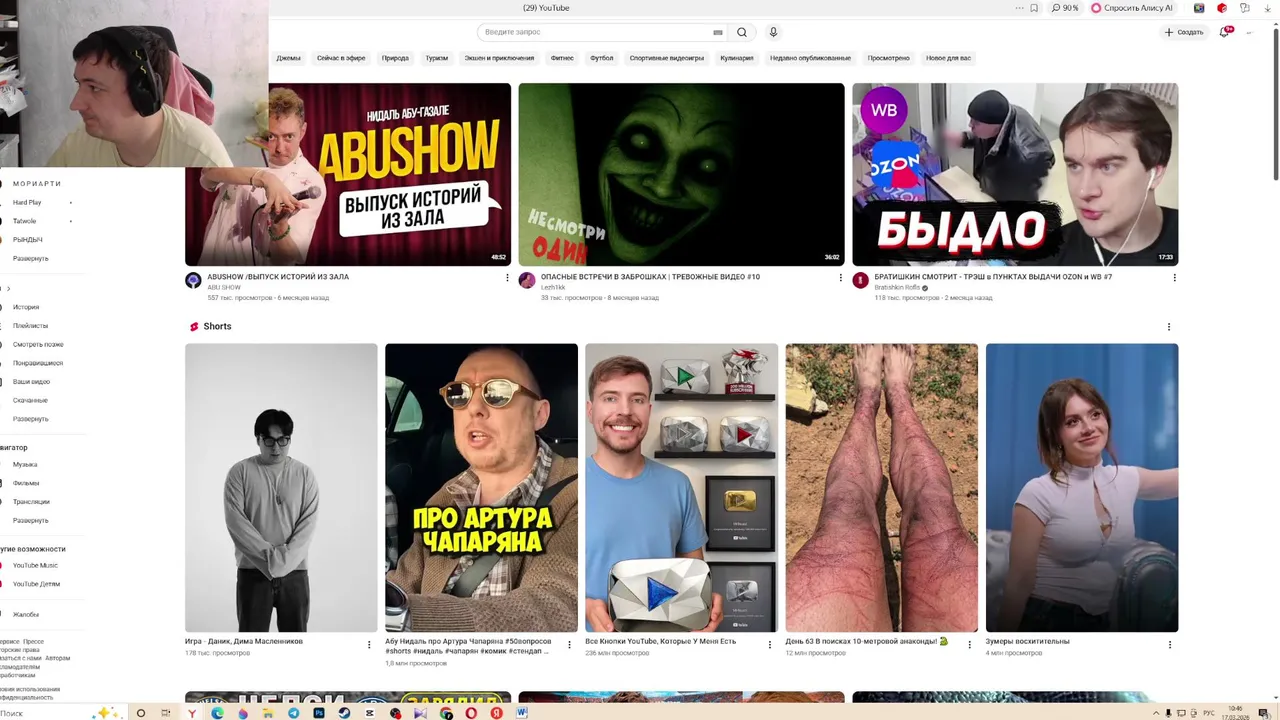Open more options for the ОПАСНЫЕ ВСТРЕЧИ video
The height and width of the screenshot is (720, 1280).
click(841, 277)
